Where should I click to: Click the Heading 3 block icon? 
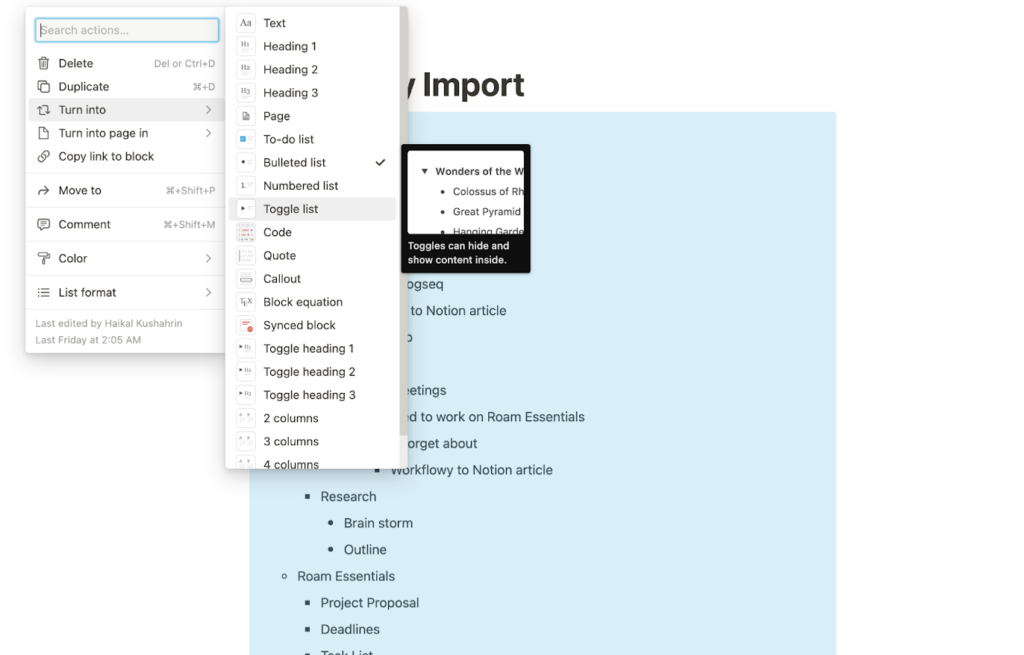(x=246, y=93)
